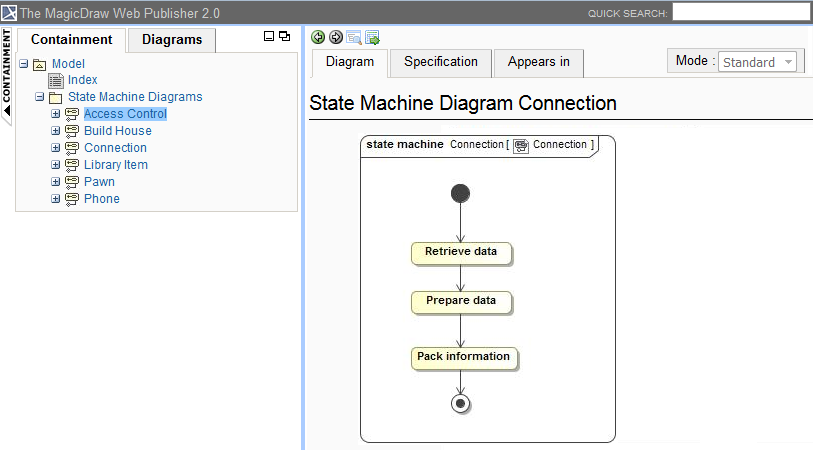Collapse the Model tree node
The width and height of the screenshot is (813, 450).
tap(24, 64)
